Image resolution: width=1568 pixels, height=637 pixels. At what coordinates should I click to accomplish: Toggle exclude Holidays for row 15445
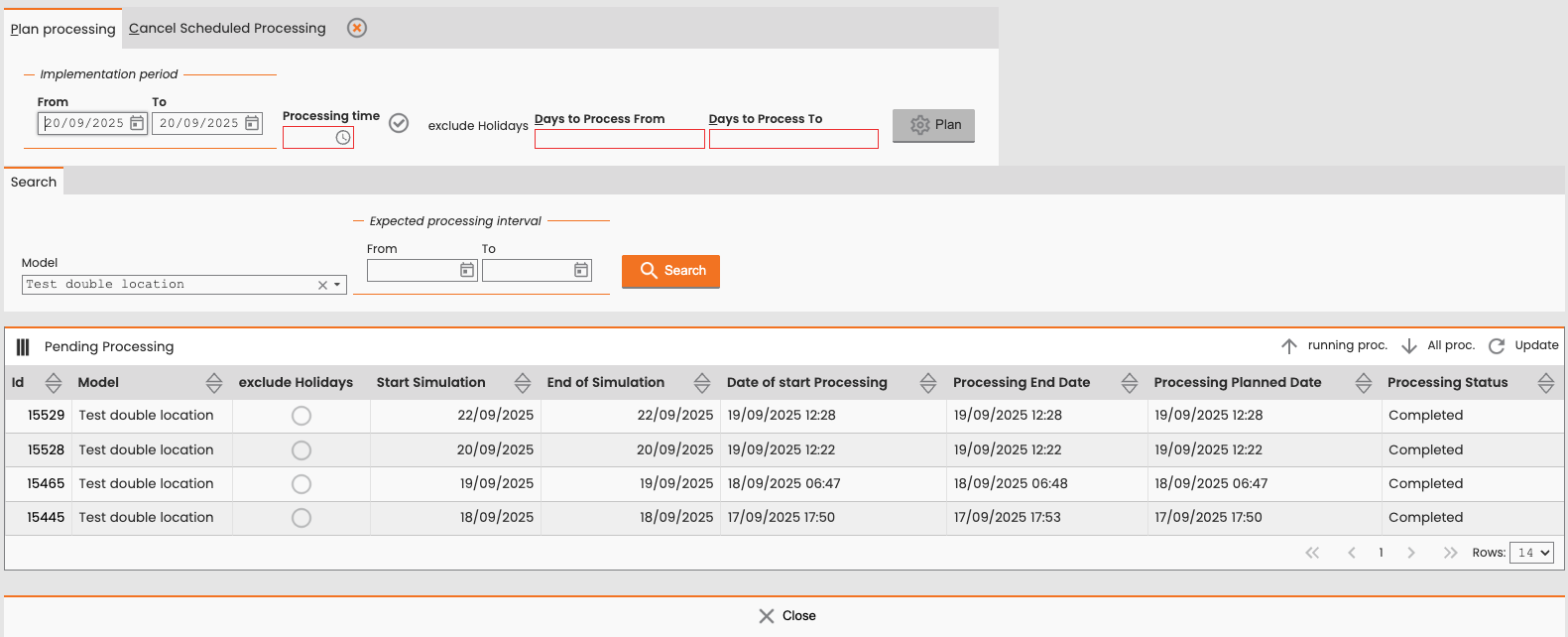tap(302, 518)
